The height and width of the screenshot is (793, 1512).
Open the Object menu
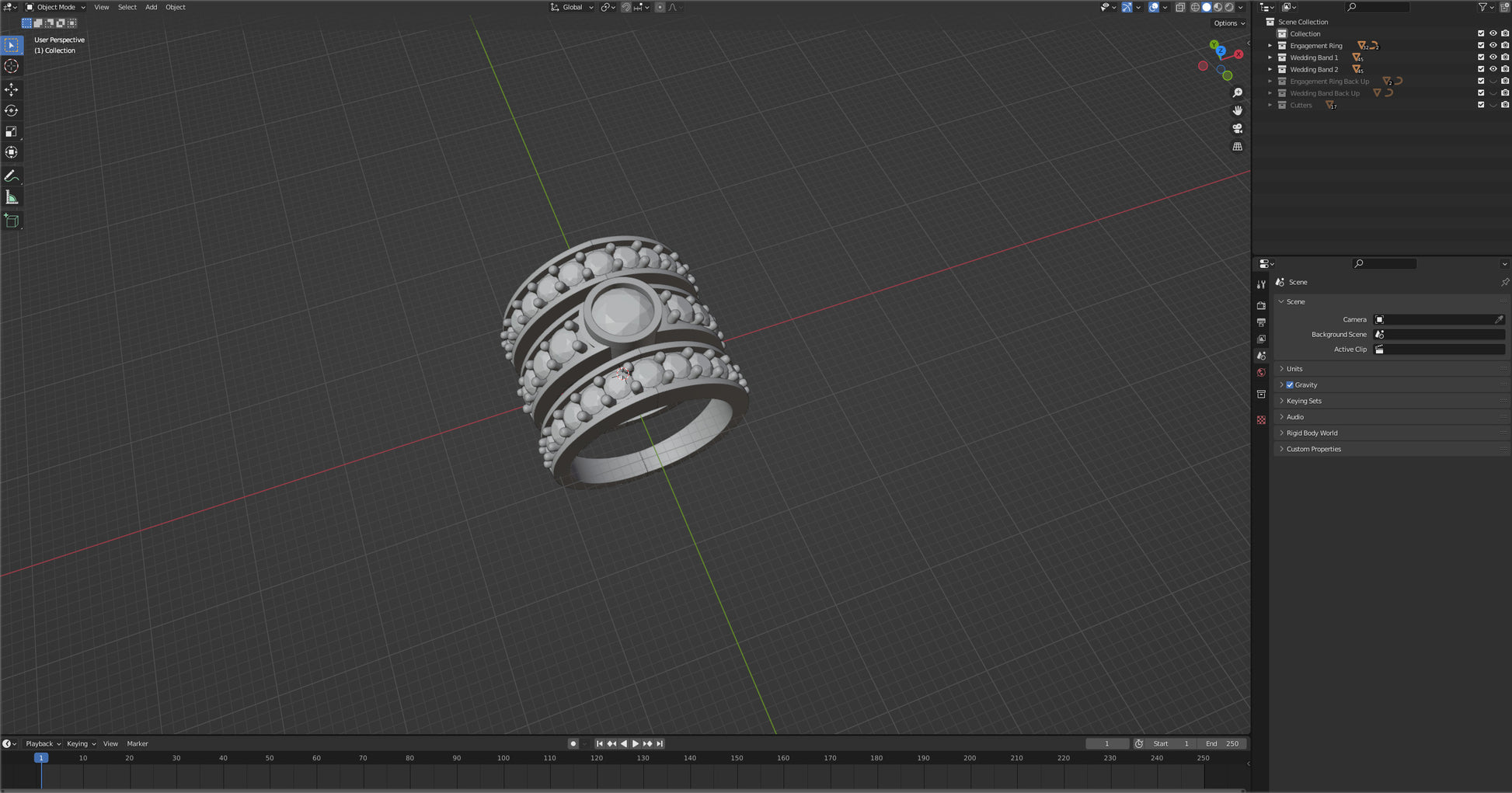(176, 7)
